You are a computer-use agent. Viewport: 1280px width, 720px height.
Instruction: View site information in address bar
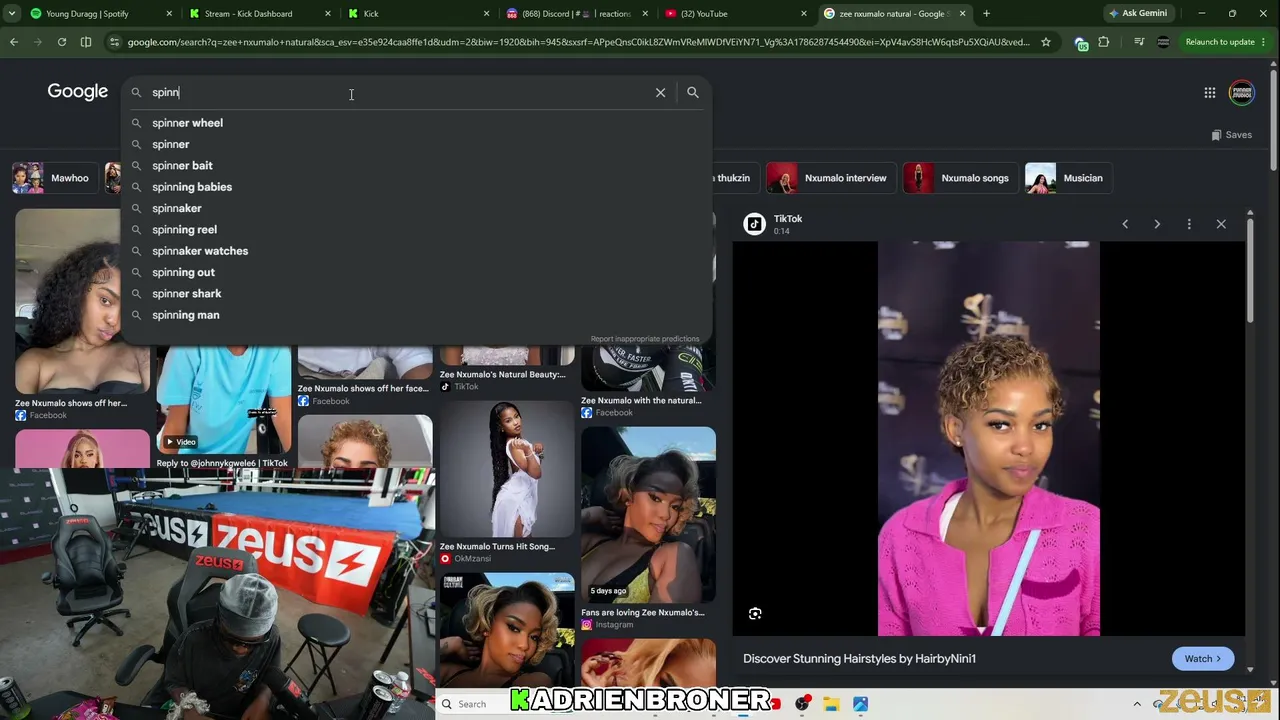pos(115,42)
